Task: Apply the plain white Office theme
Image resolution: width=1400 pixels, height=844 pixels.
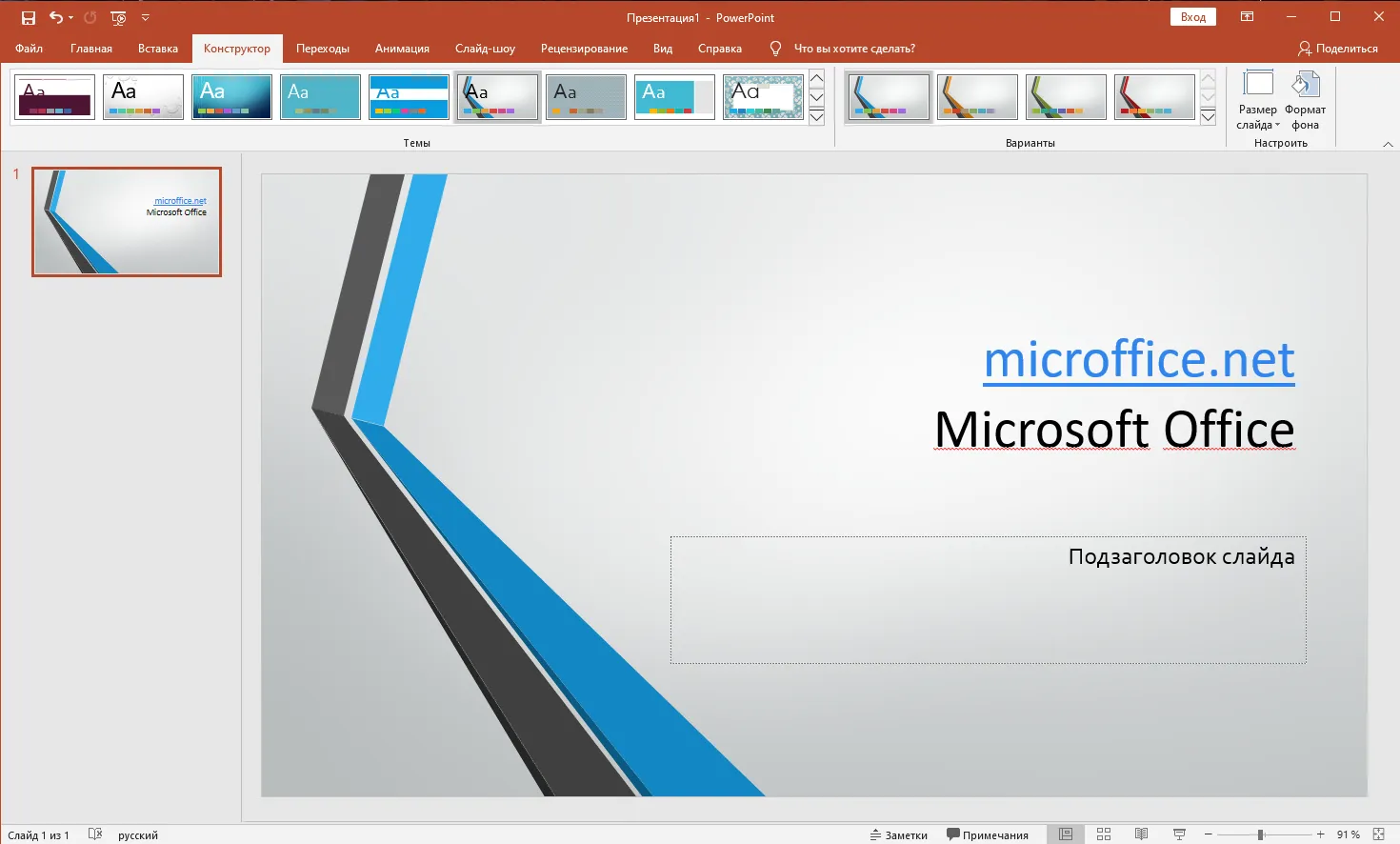Action: click(144, 97)
